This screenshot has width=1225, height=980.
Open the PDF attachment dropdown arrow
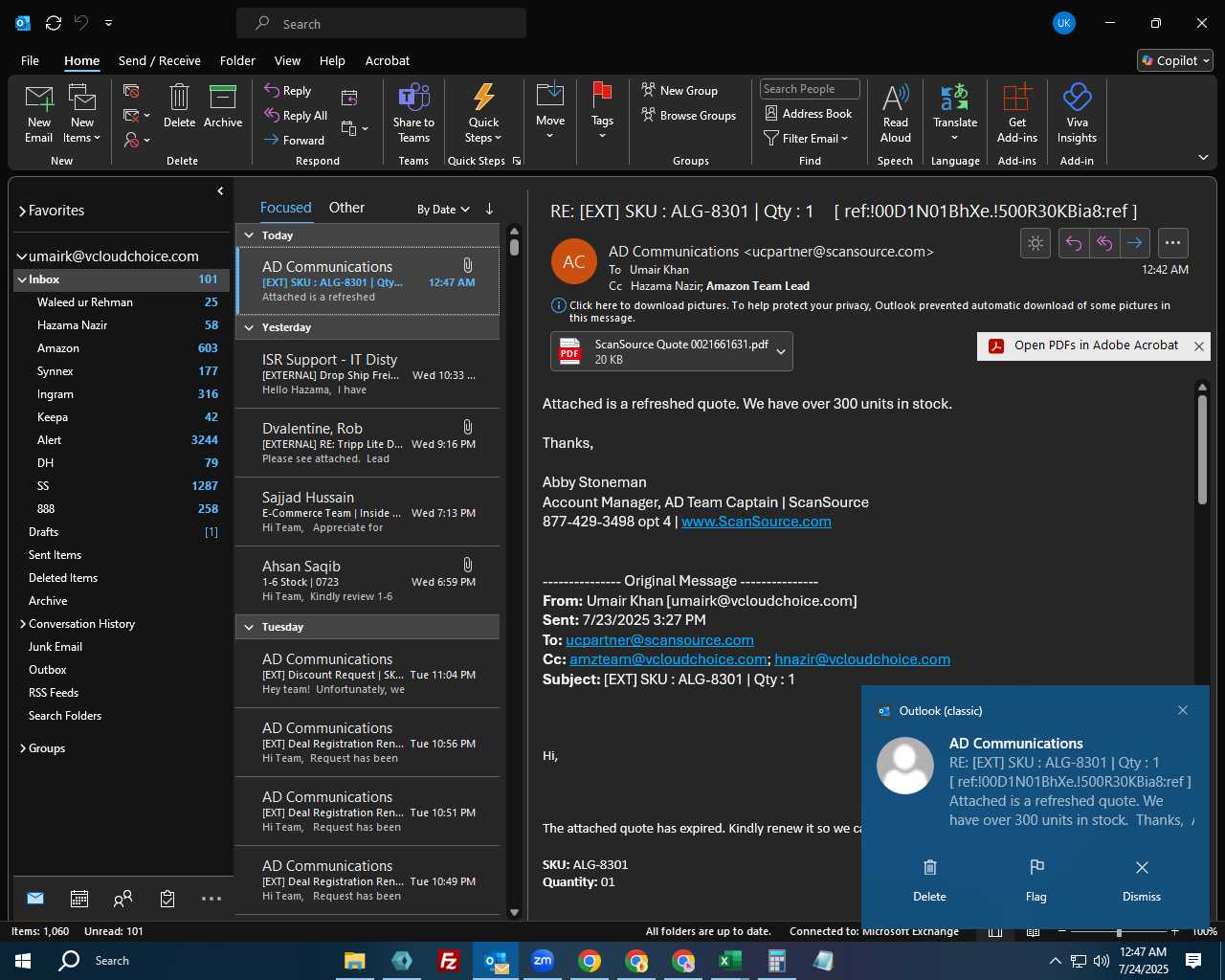point(781,352)
